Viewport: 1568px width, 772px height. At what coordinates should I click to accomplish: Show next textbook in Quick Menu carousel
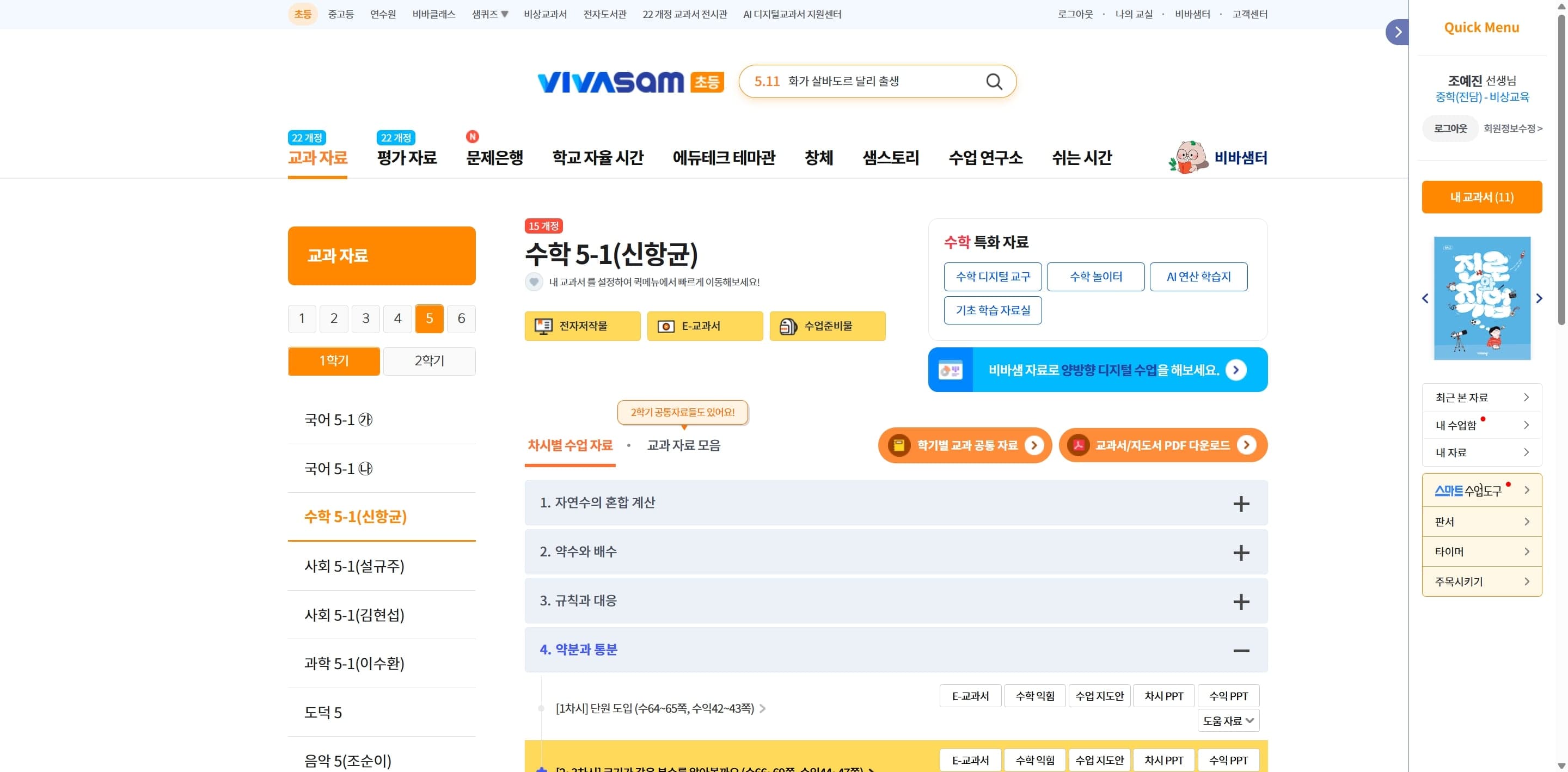pos(1539,298)
